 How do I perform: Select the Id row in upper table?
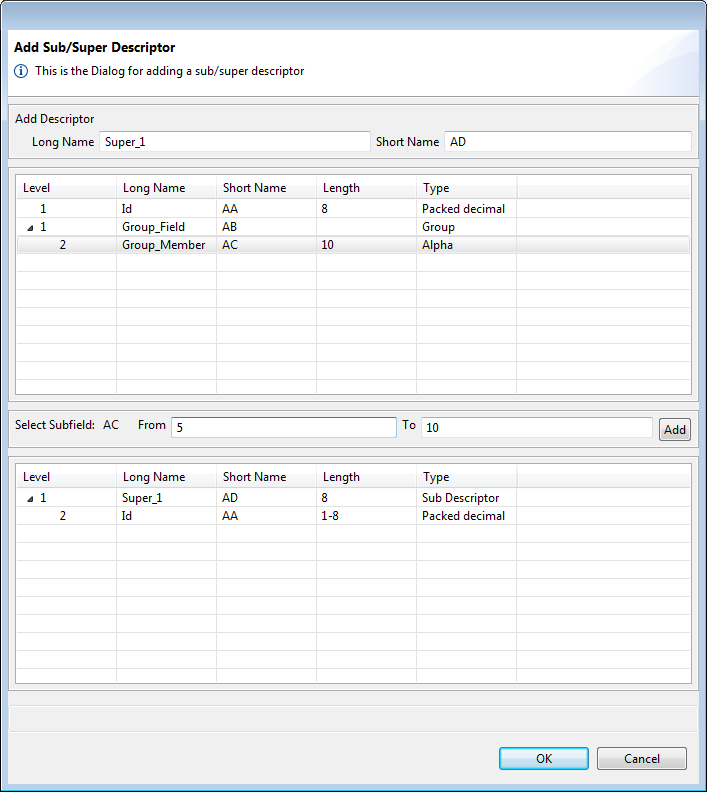354,209
